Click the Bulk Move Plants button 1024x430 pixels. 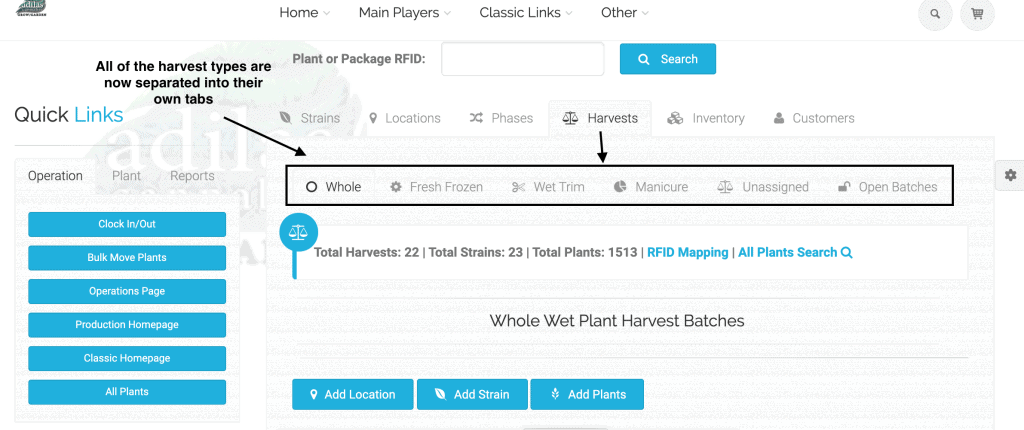(x=127, y=257)
